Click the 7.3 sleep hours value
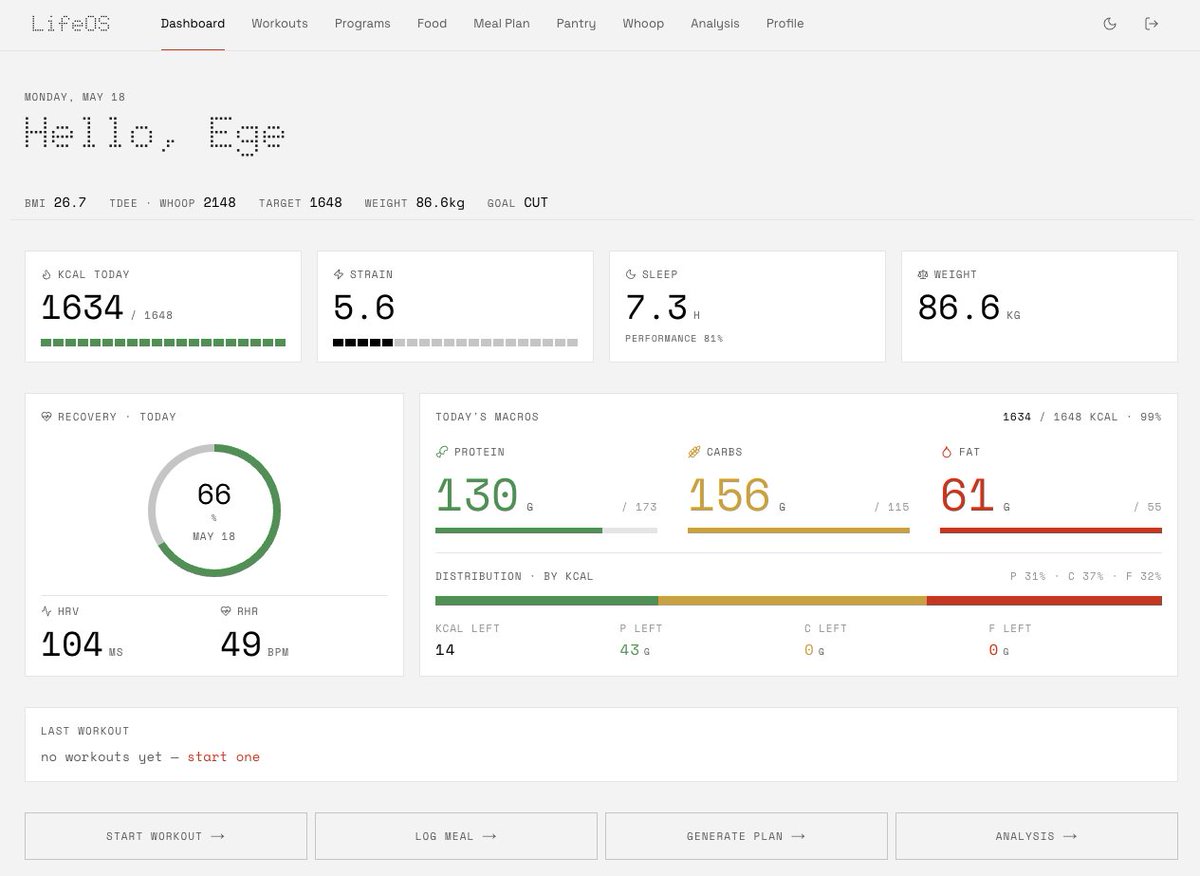The width and height of the screenshot is (1200, 876). tap(656, 307)
